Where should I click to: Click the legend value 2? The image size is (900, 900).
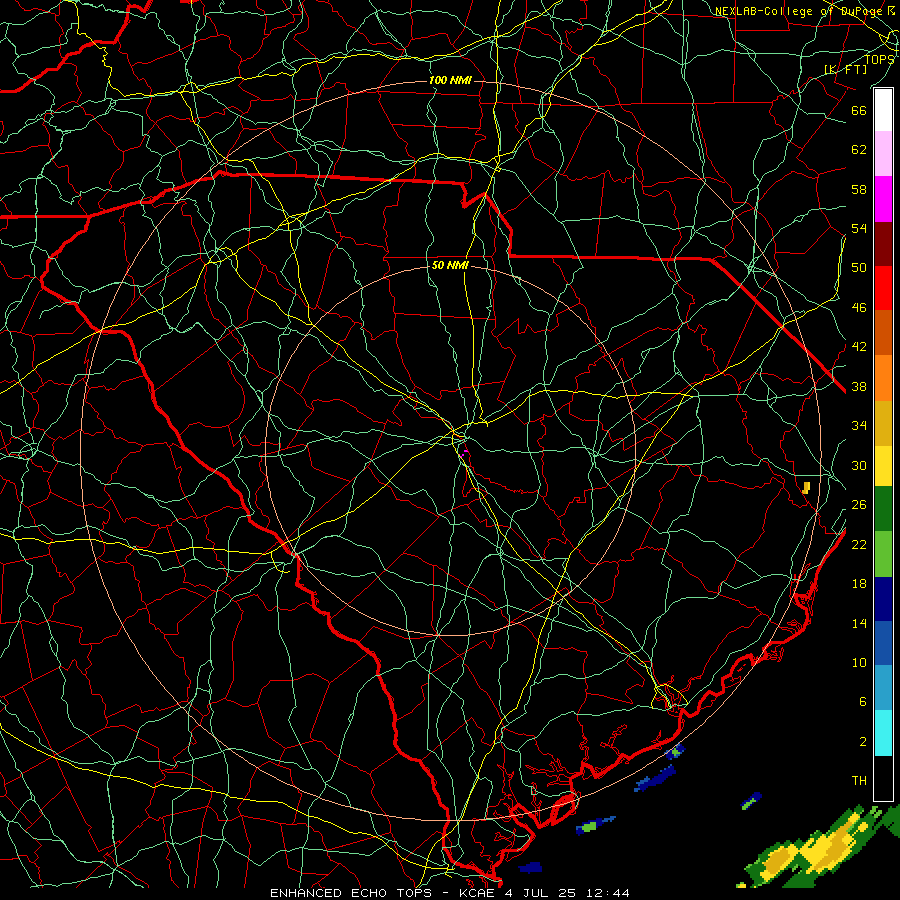[862, 742]
